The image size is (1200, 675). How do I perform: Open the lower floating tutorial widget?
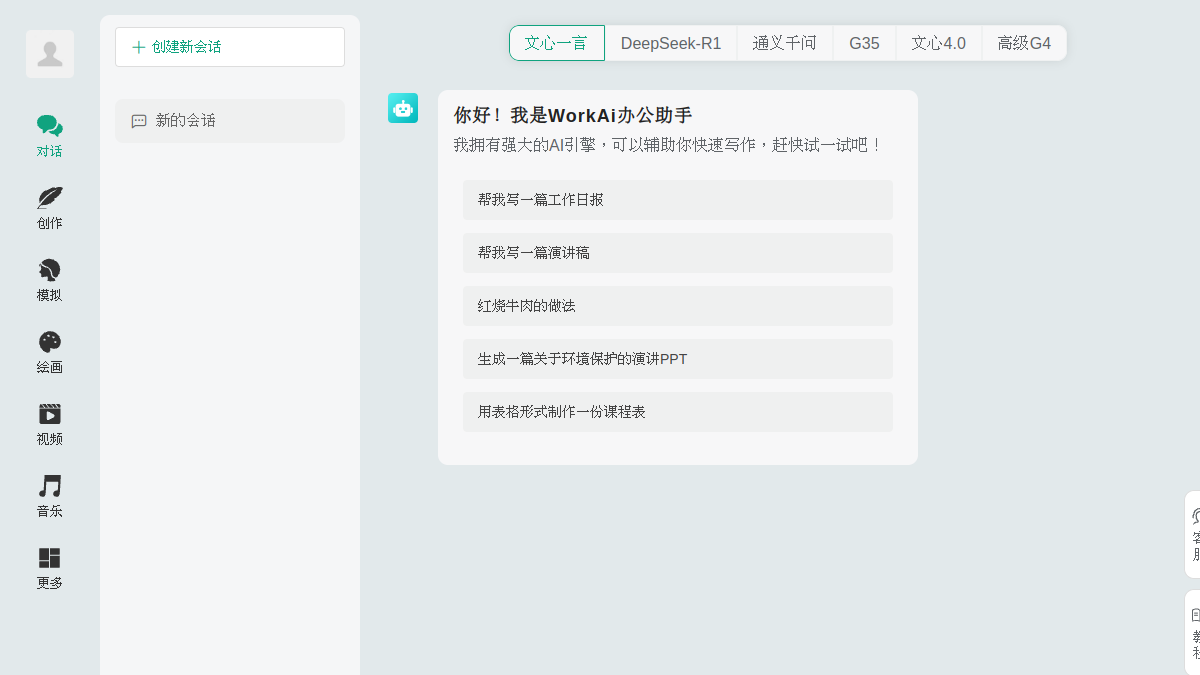point(1193,632)
